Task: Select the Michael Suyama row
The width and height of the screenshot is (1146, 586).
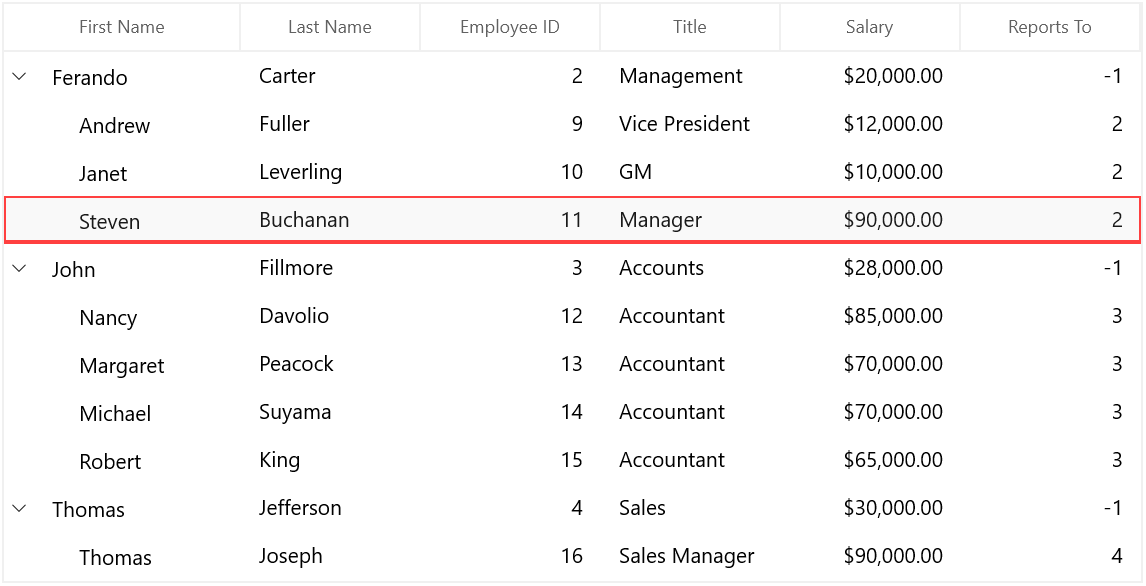Action: [x=572, y=412]
